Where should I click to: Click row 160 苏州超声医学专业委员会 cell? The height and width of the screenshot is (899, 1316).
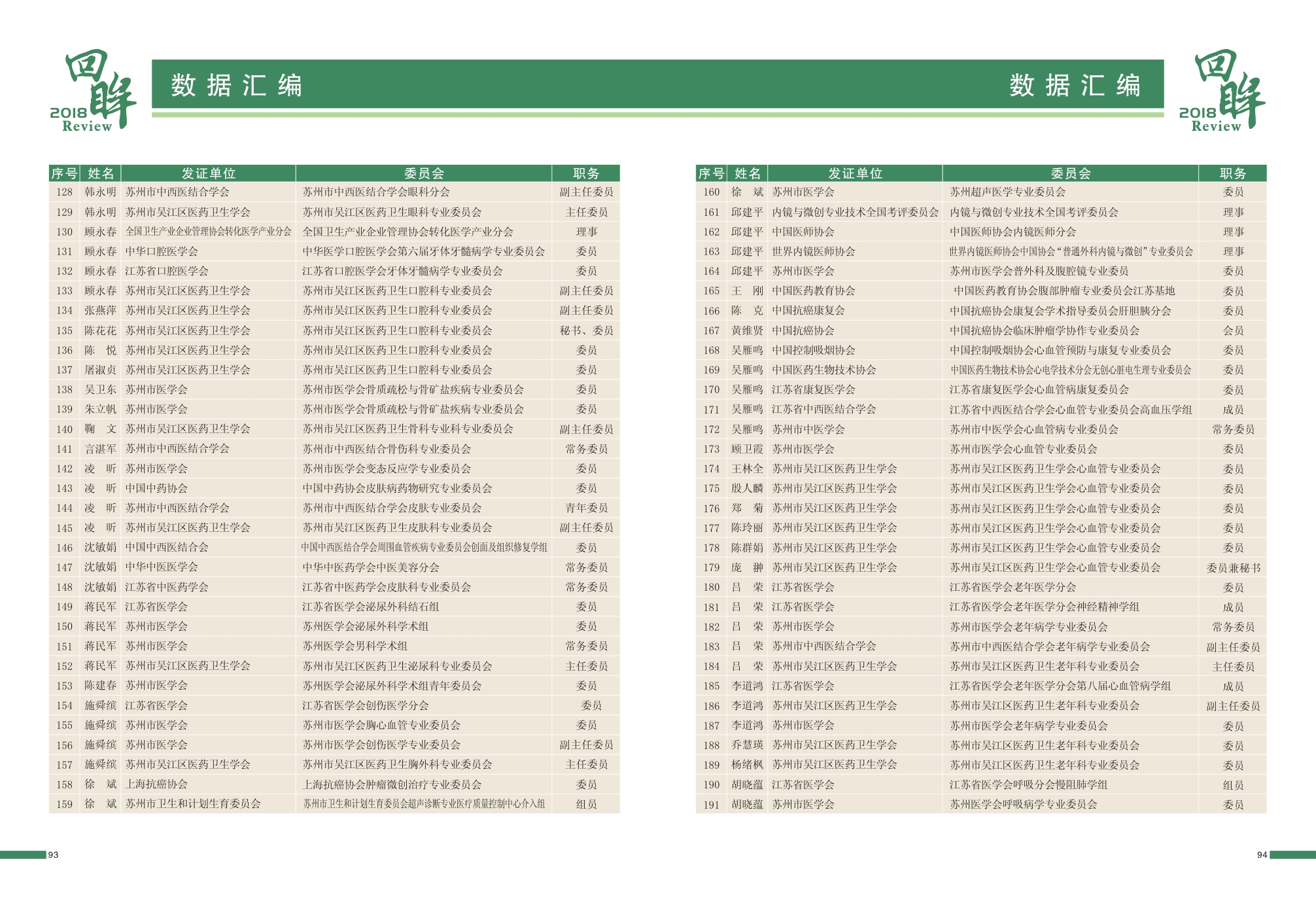click(1007, 192)
